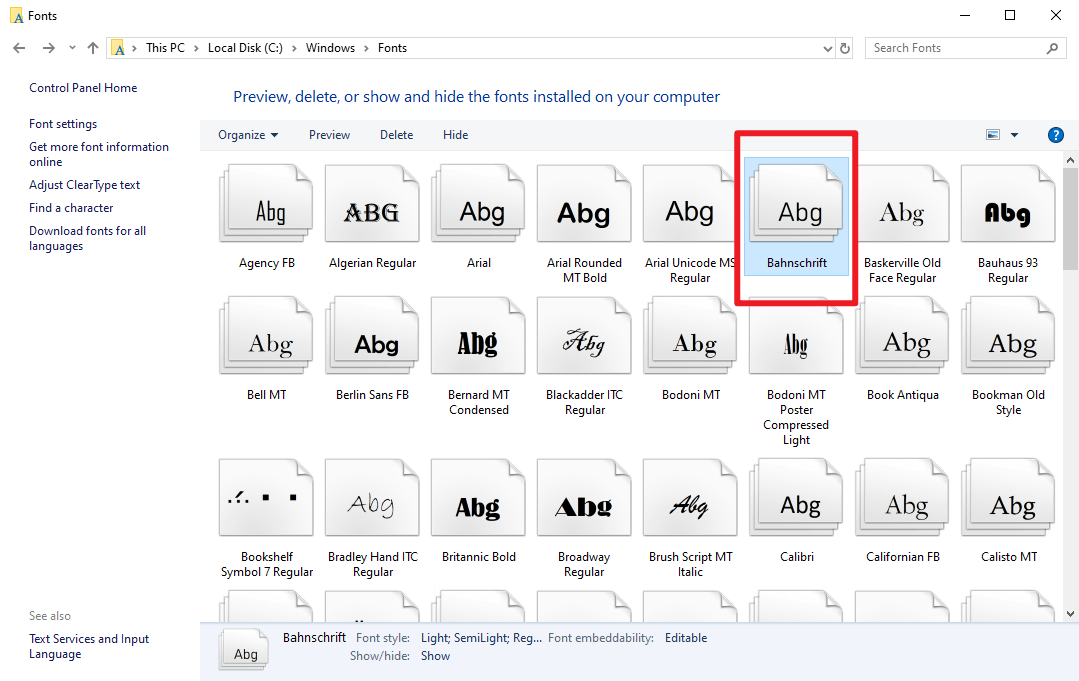Select the Bernard MT Condensed font
Screen dimensions: 1079x681
[478, 336]
